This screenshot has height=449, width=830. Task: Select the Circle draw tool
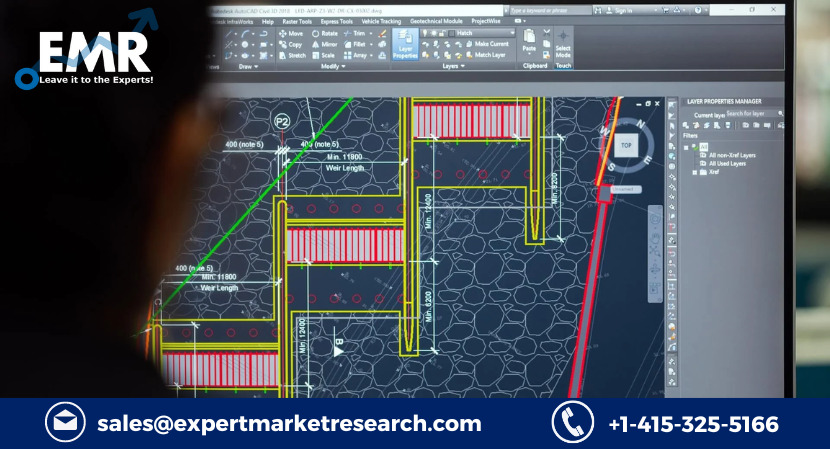pos(245,44)
